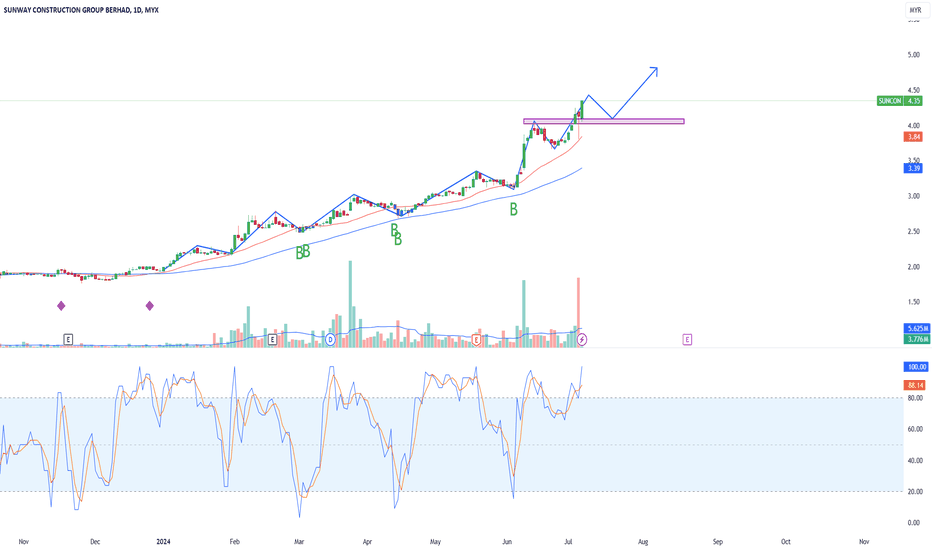Click the 5.00 price axis label
Screen dimensions: 932x550
(x=914, y=55)
